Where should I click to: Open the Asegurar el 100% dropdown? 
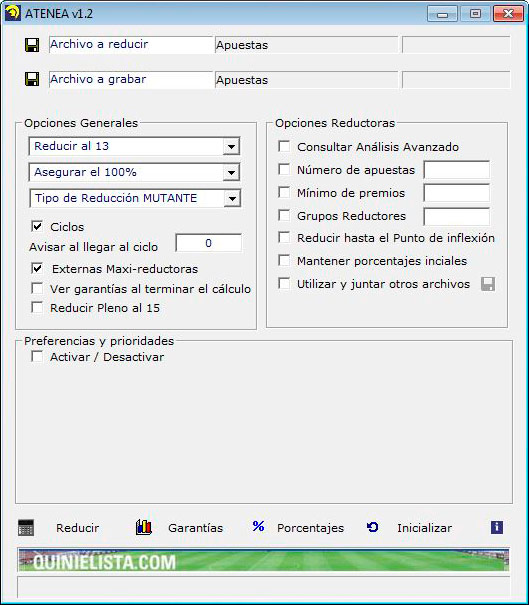coord(231,172)
